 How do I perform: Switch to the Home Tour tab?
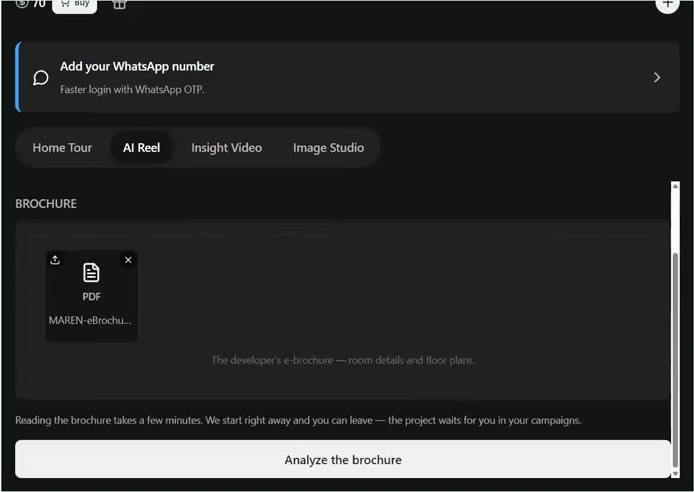point(62,148)
